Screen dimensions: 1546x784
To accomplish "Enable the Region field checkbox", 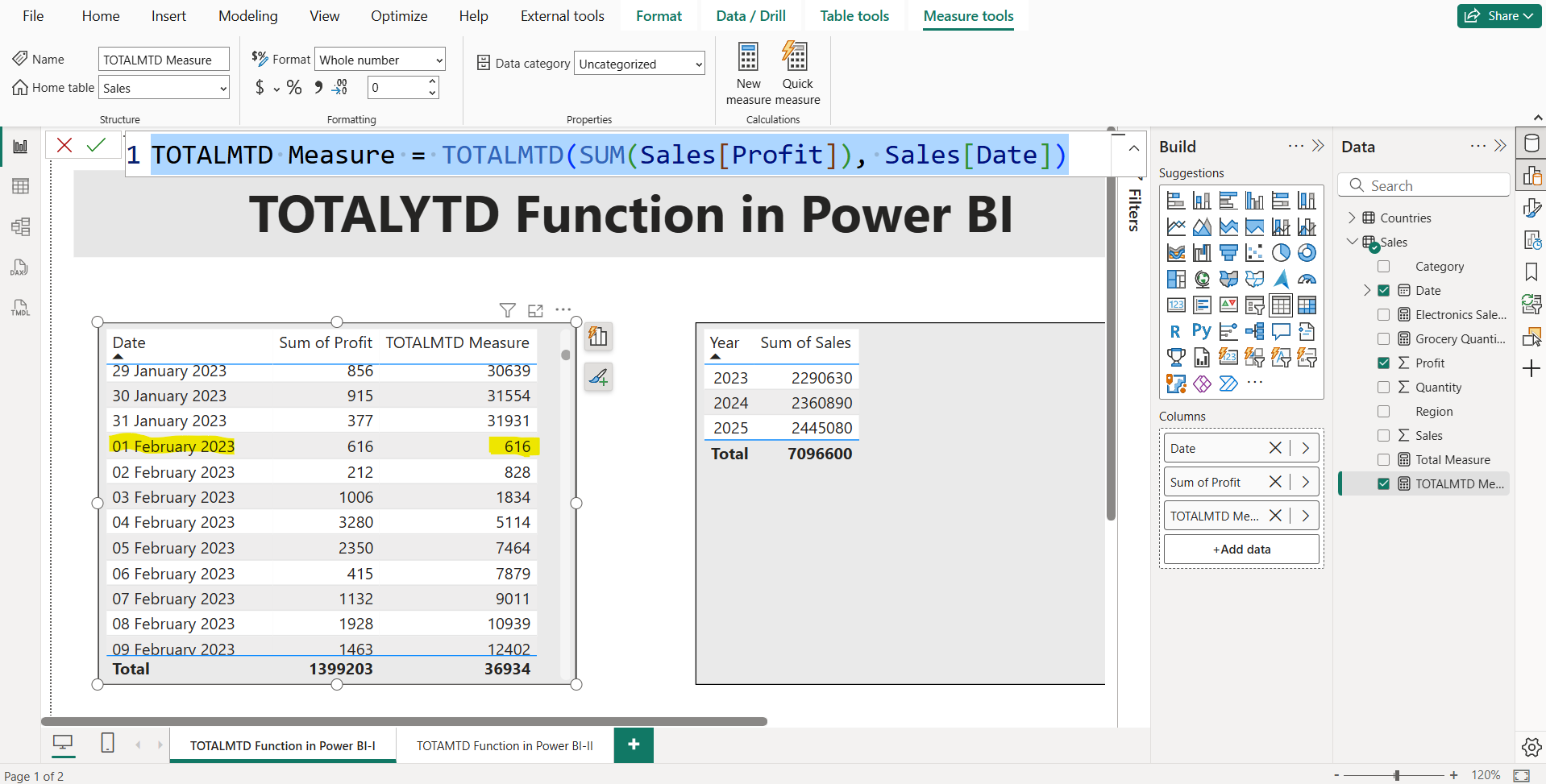I will pos(1384,411).
